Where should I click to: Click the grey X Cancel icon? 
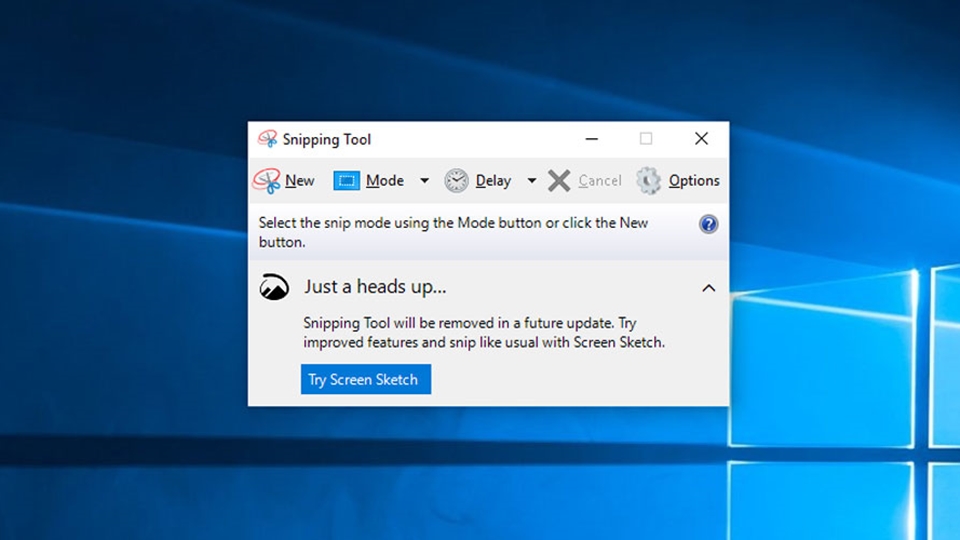coord(559,181)
